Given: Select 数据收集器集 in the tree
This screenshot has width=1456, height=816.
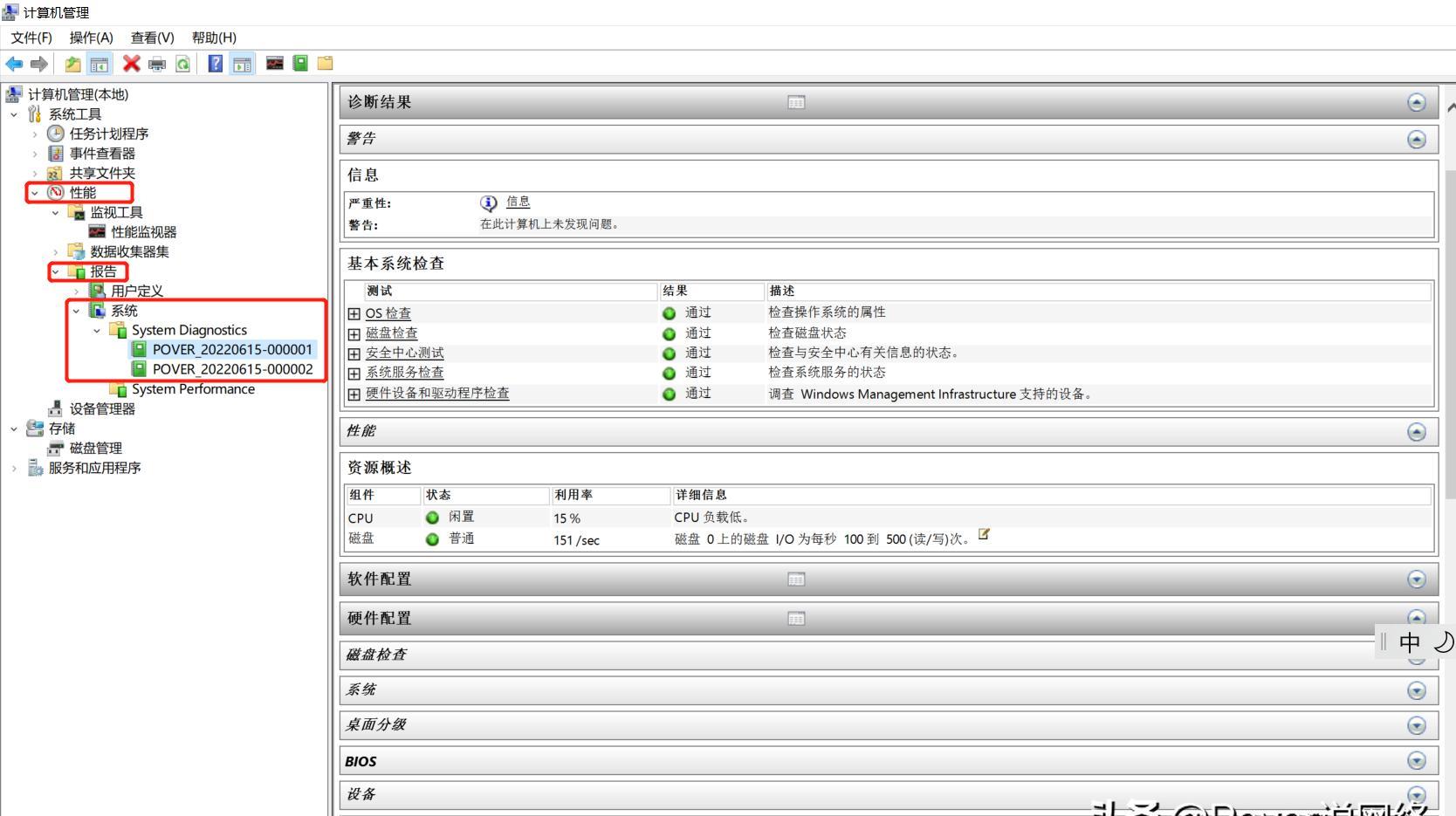Looking at the screenshot, I should [130, 251].
